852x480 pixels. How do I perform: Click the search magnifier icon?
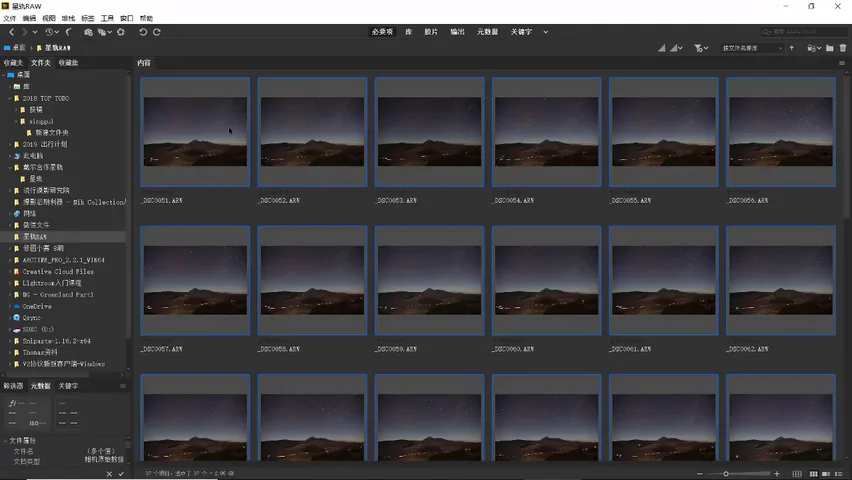[766, 32]
